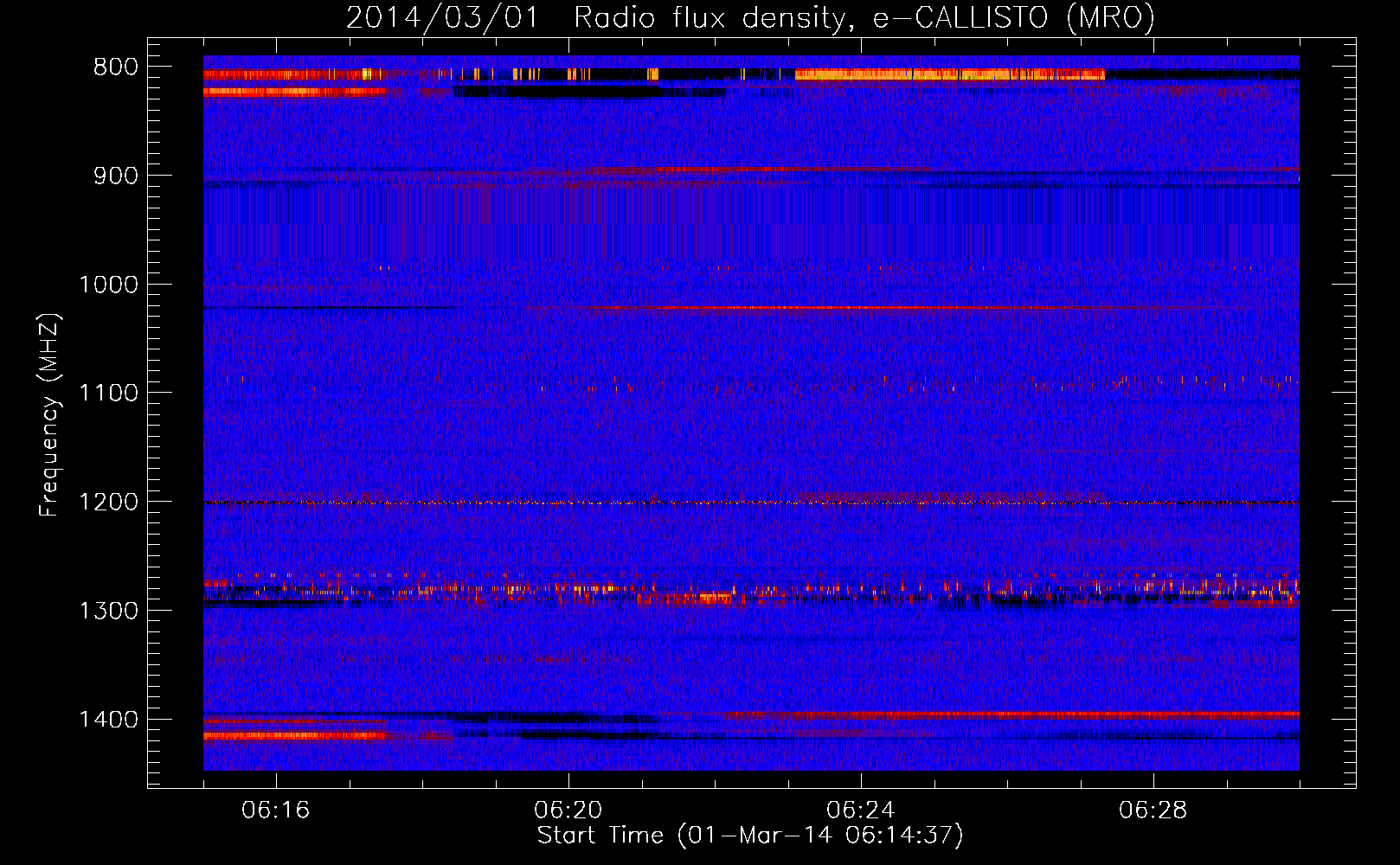
Task: Click the dotted horizontal line at 1200 MHz
Action: [751, 503]
